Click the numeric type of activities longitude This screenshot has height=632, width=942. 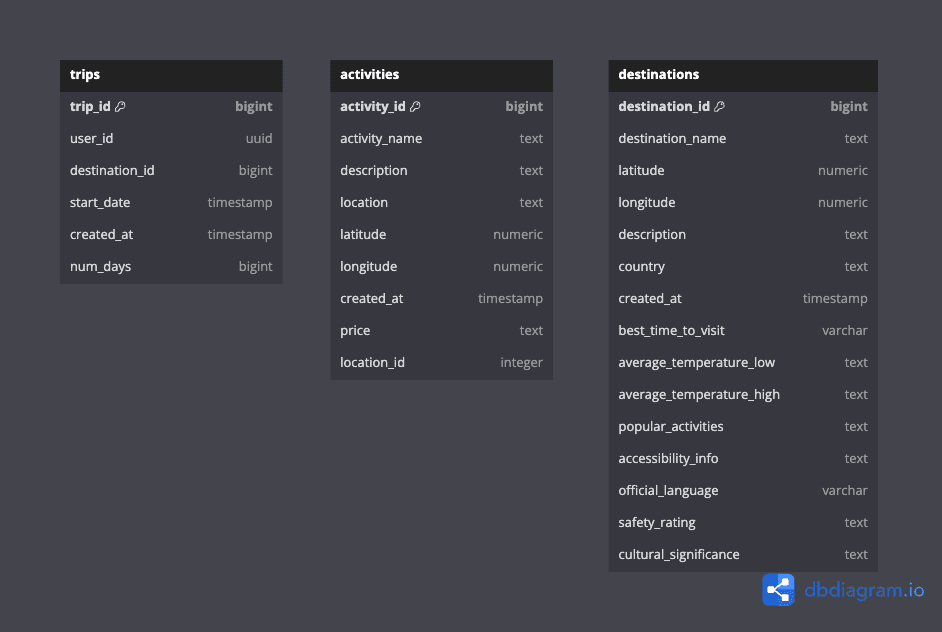tap(518, 266)
